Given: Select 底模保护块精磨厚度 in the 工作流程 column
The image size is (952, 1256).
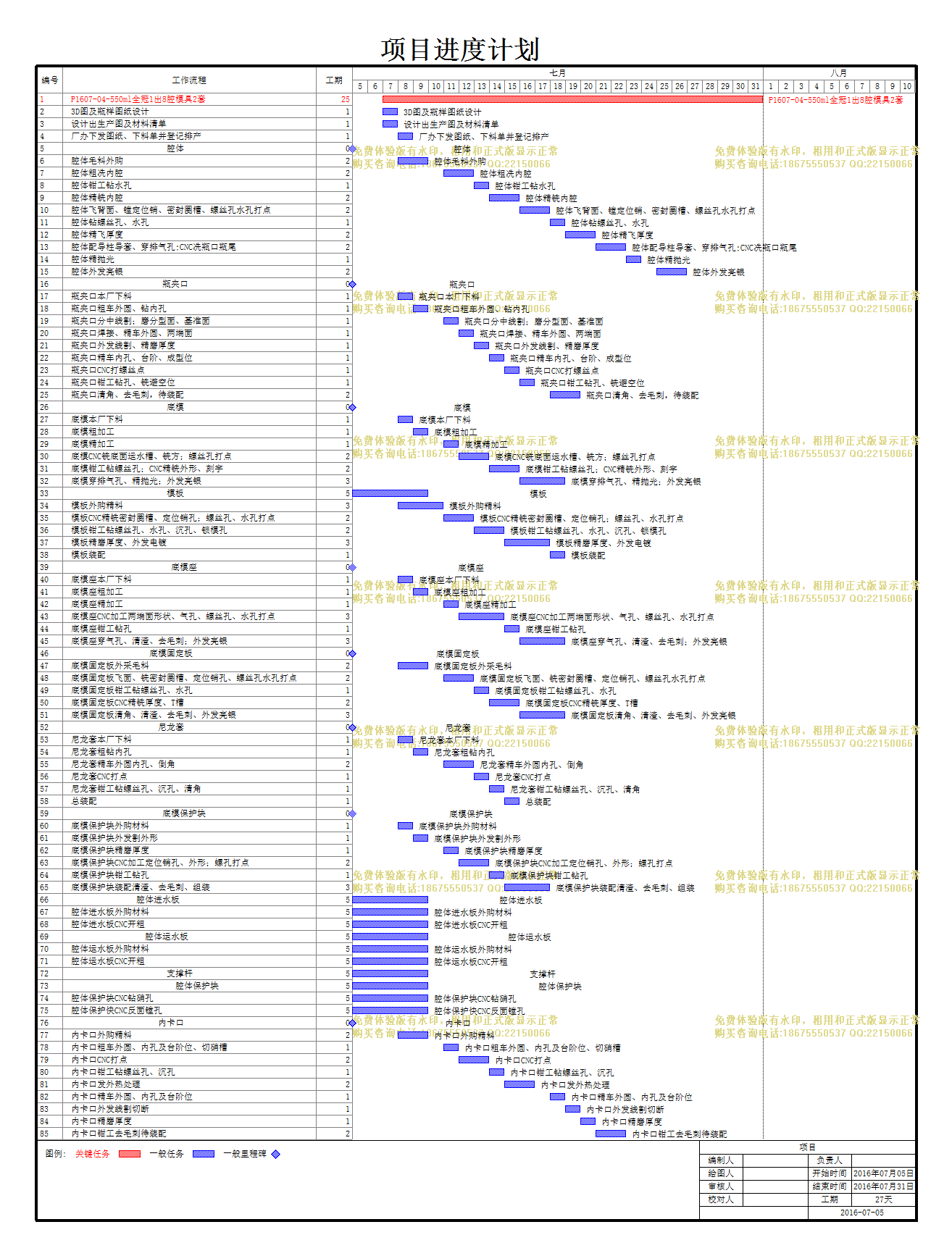Looking at the screenshot, I should coord(110,850).
